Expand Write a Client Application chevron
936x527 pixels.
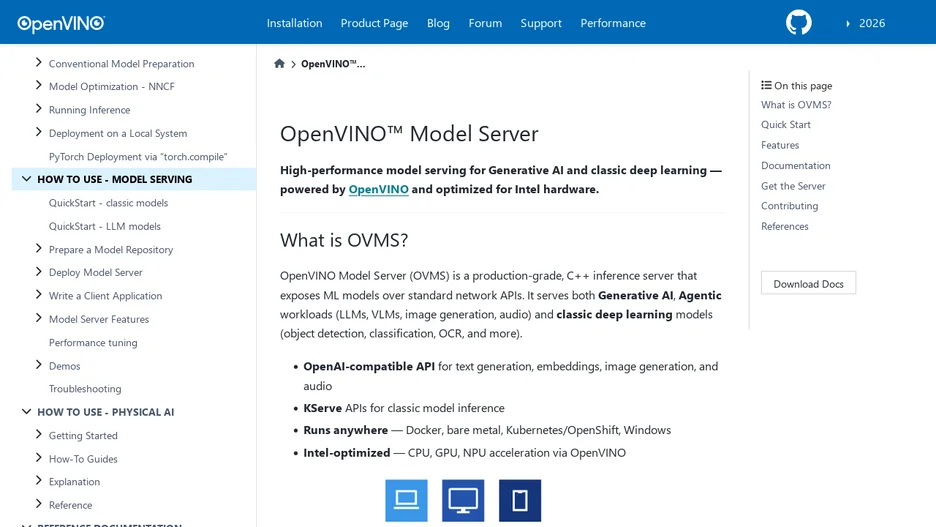[x=38, y=295]
